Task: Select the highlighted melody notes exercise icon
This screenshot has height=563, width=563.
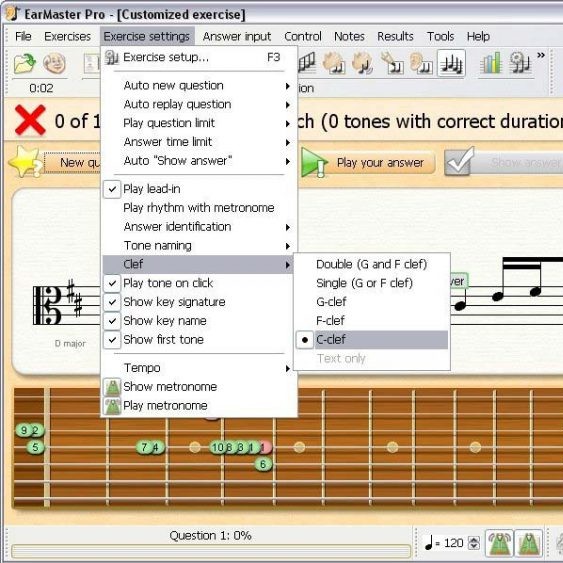Action: [x=451, y=64]
